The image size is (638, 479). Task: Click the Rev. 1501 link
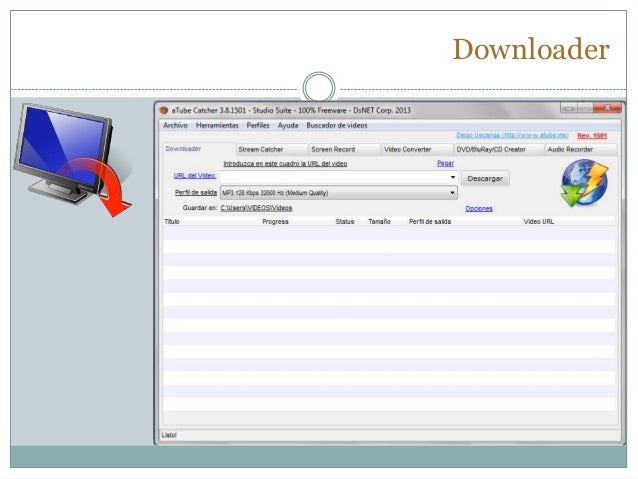click(x=592, y=136)
